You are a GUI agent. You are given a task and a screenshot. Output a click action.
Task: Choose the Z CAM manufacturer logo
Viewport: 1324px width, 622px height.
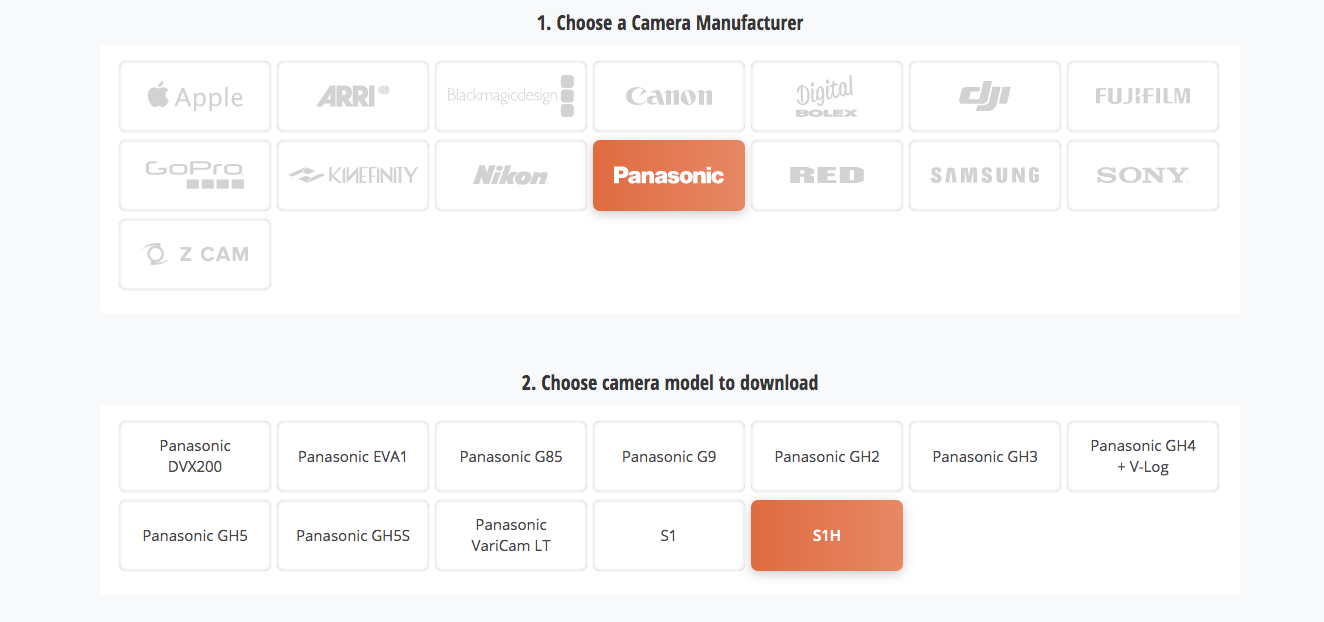pos(194,254)
